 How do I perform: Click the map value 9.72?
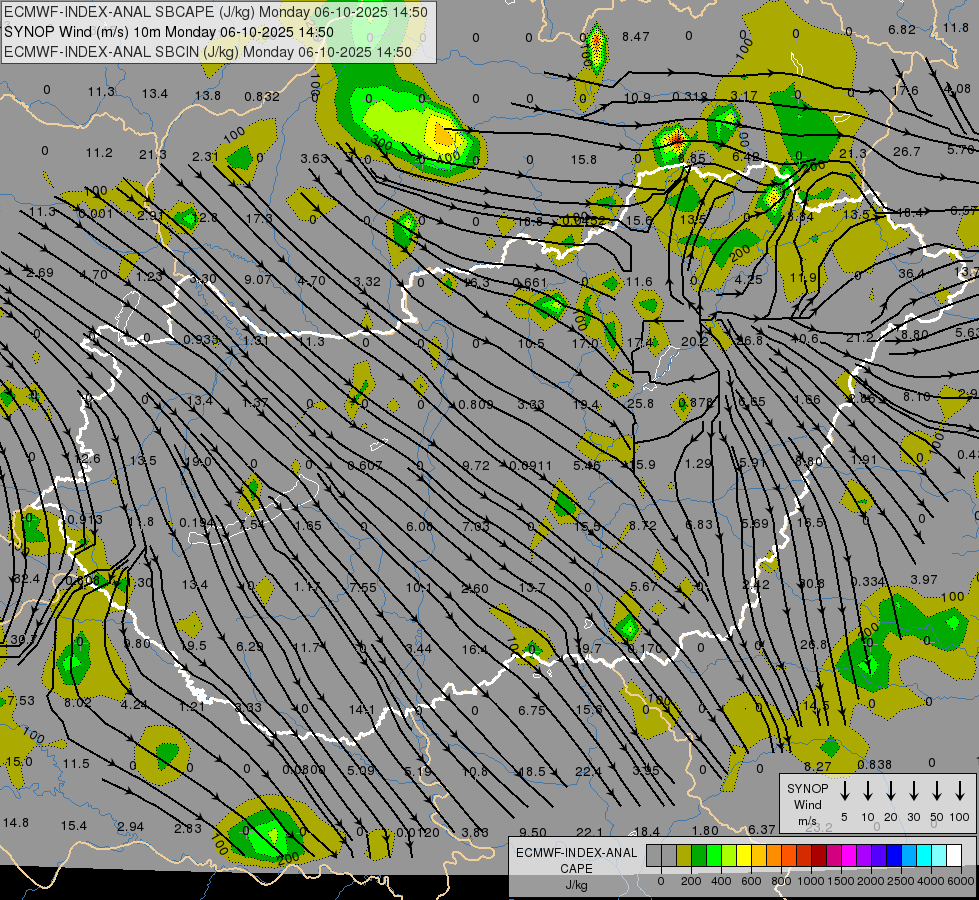[x=476, y=465]
